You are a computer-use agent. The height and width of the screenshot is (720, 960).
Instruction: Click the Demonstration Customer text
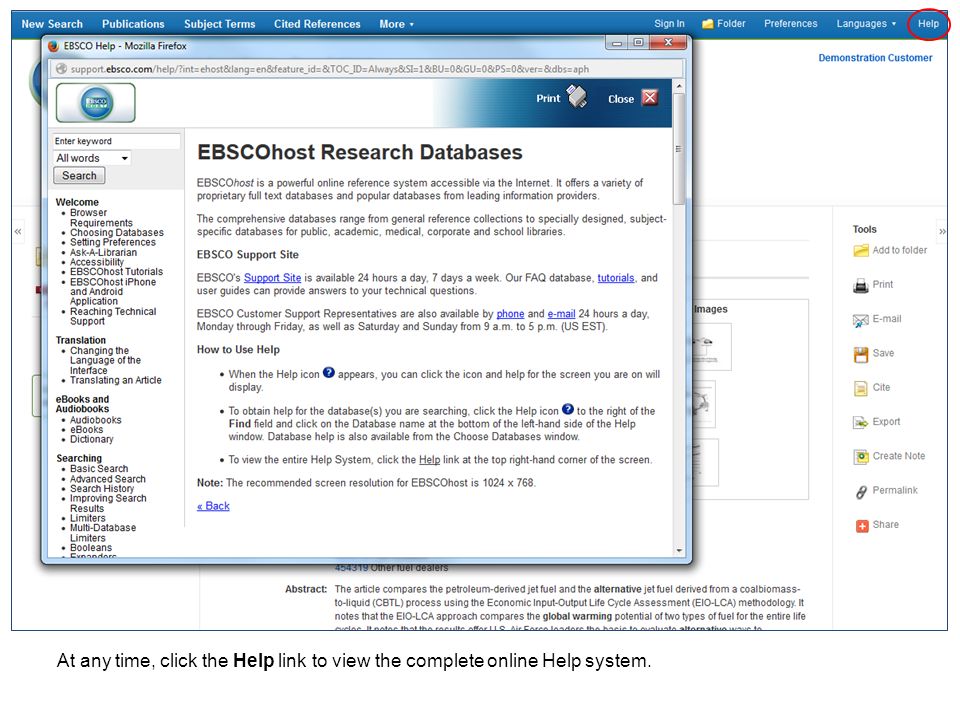pos(875,58)
